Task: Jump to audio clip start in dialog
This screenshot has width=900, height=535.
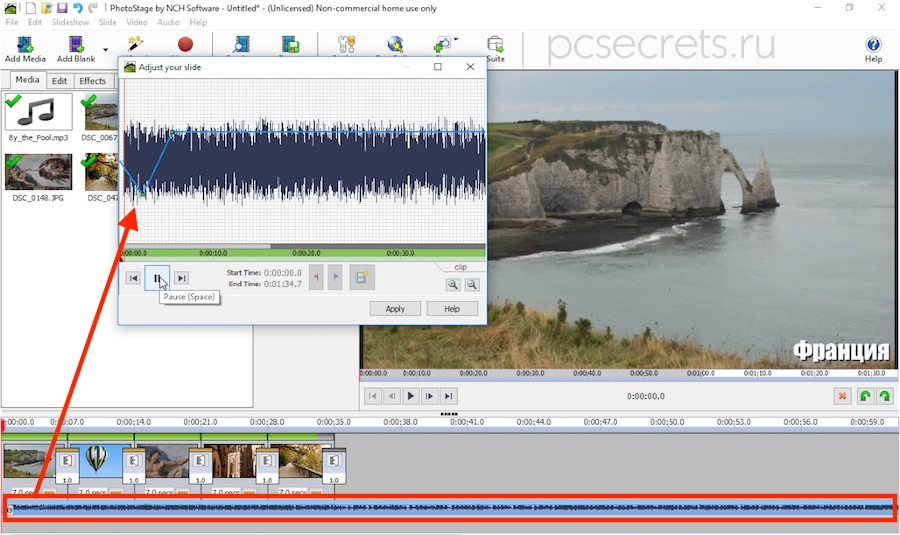Action: point(133,278)
